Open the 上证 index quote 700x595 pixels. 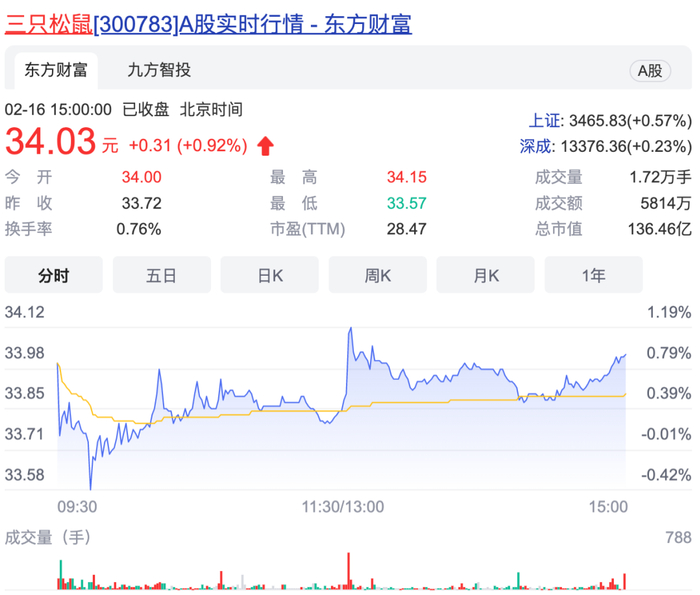tap(610, 121)
